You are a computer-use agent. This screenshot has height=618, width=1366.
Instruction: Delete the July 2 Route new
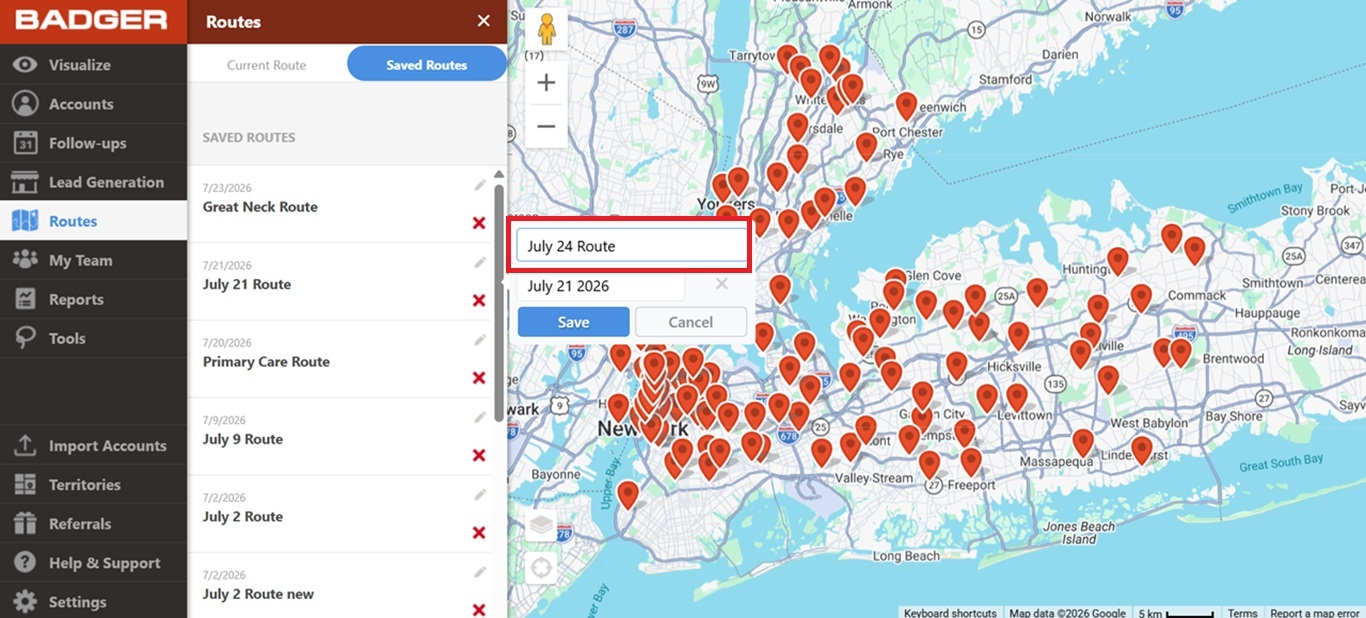[x=479, y=610]
